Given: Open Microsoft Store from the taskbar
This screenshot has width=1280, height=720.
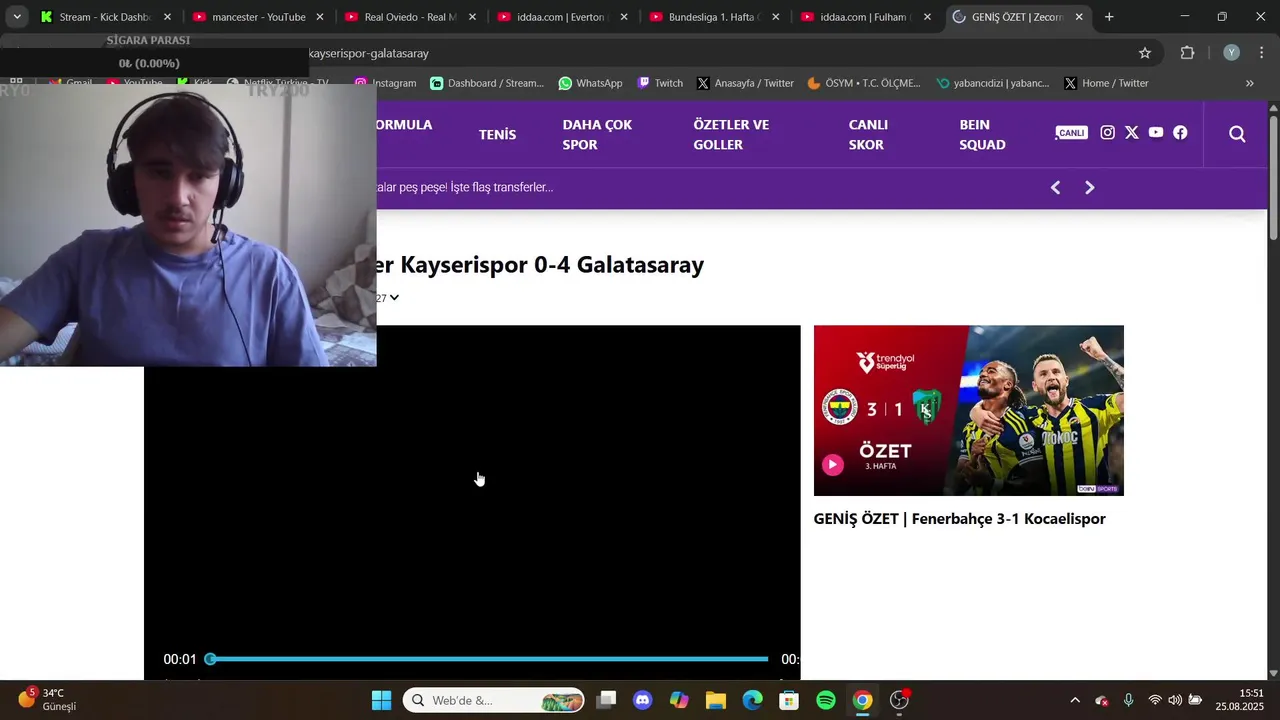Looking at the screenshot, I should [x=789, y=700].
